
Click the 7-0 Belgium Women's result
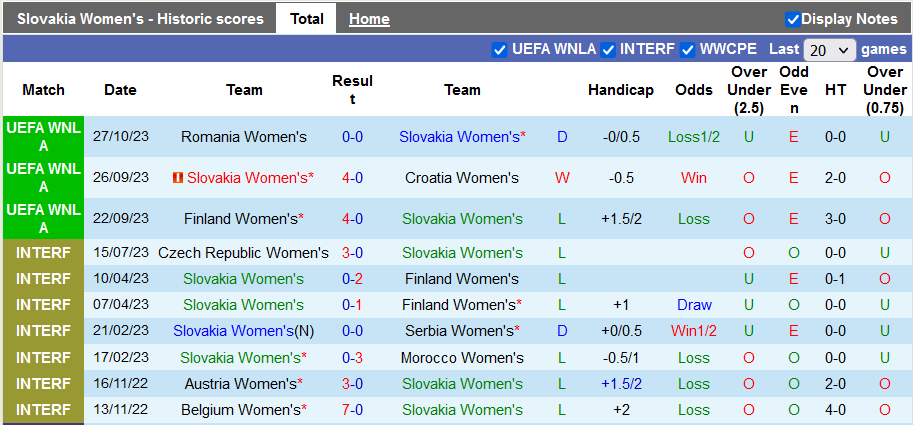click(x=352, y=409)
